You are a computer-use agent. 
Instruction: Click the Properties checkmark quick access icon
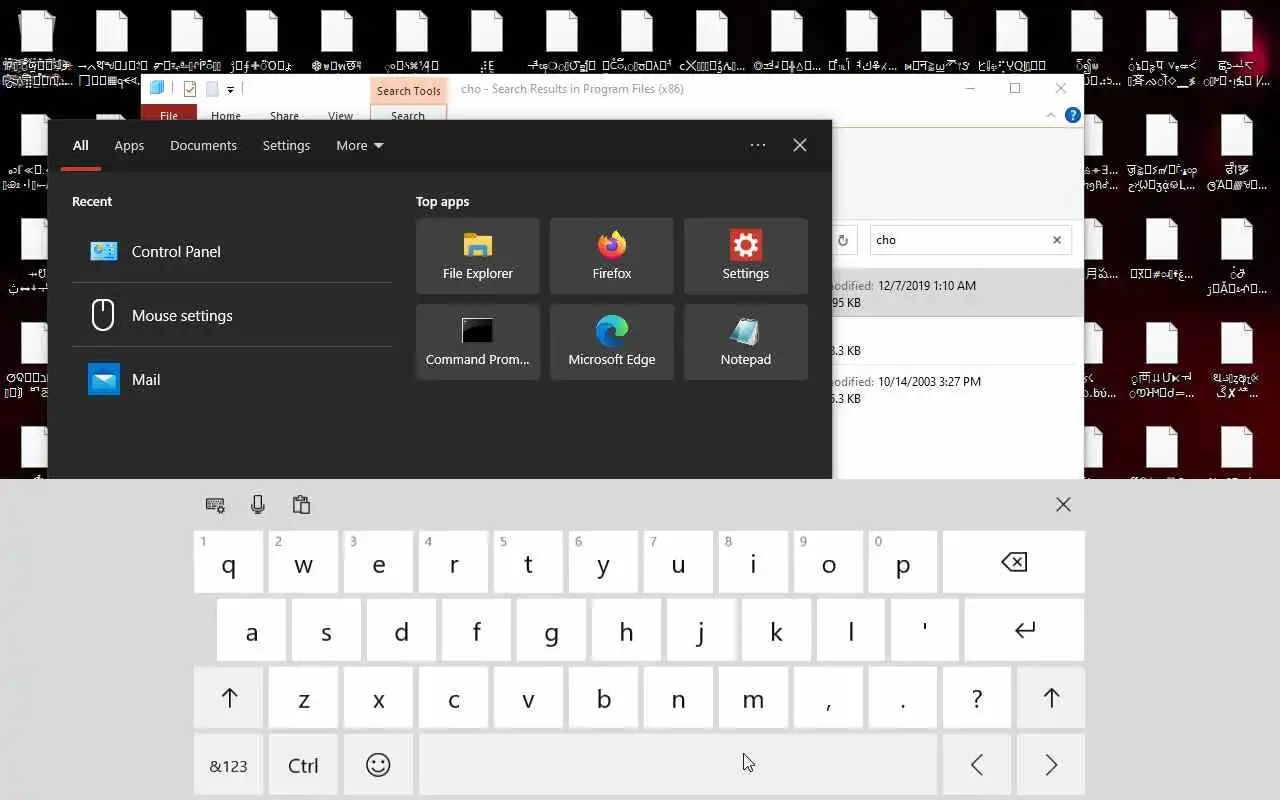tap(189, 89)
